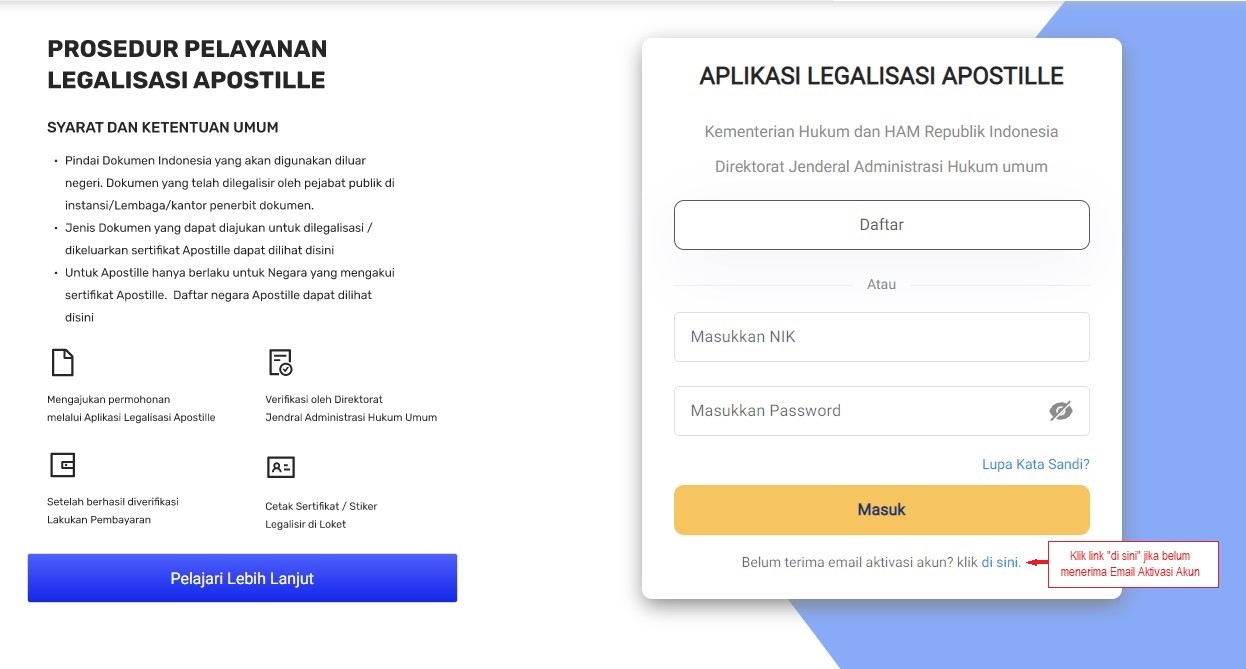
Task: Toggle password visibility eye icon
Action: [x=1060, y=411]
